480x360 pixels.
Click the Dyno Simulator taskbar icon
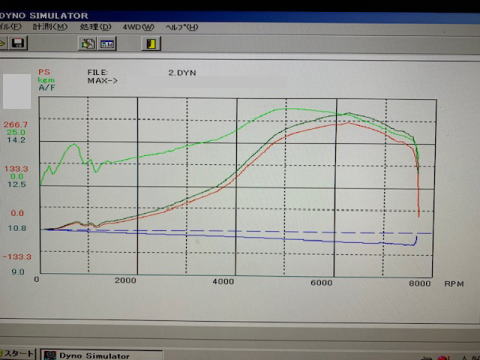coord(50,356)
